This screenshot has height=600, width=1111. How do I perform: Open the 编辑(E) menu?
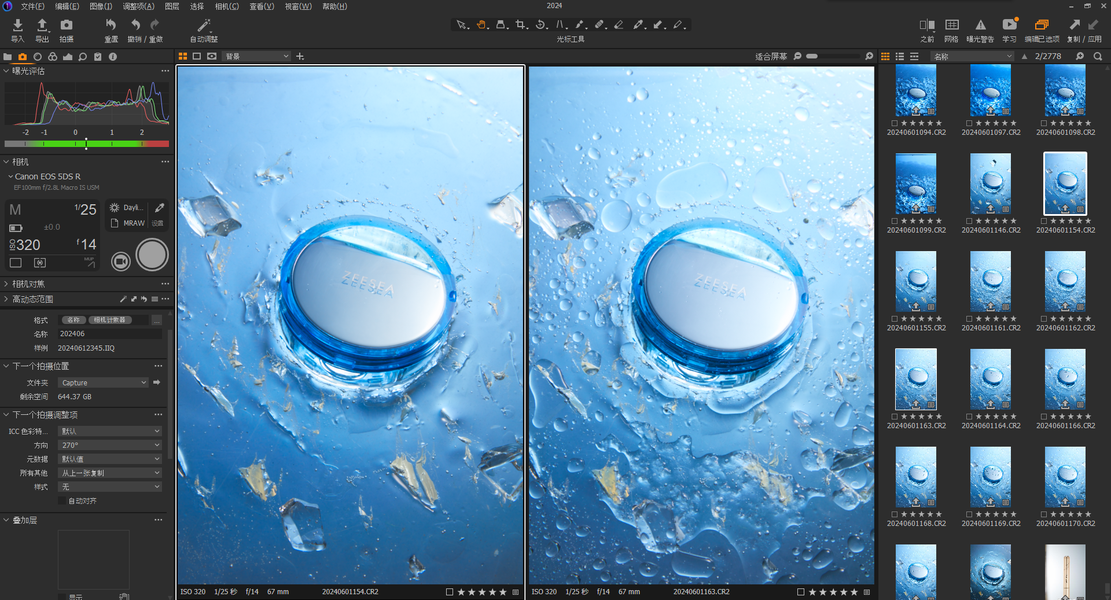tap(67, 6)
